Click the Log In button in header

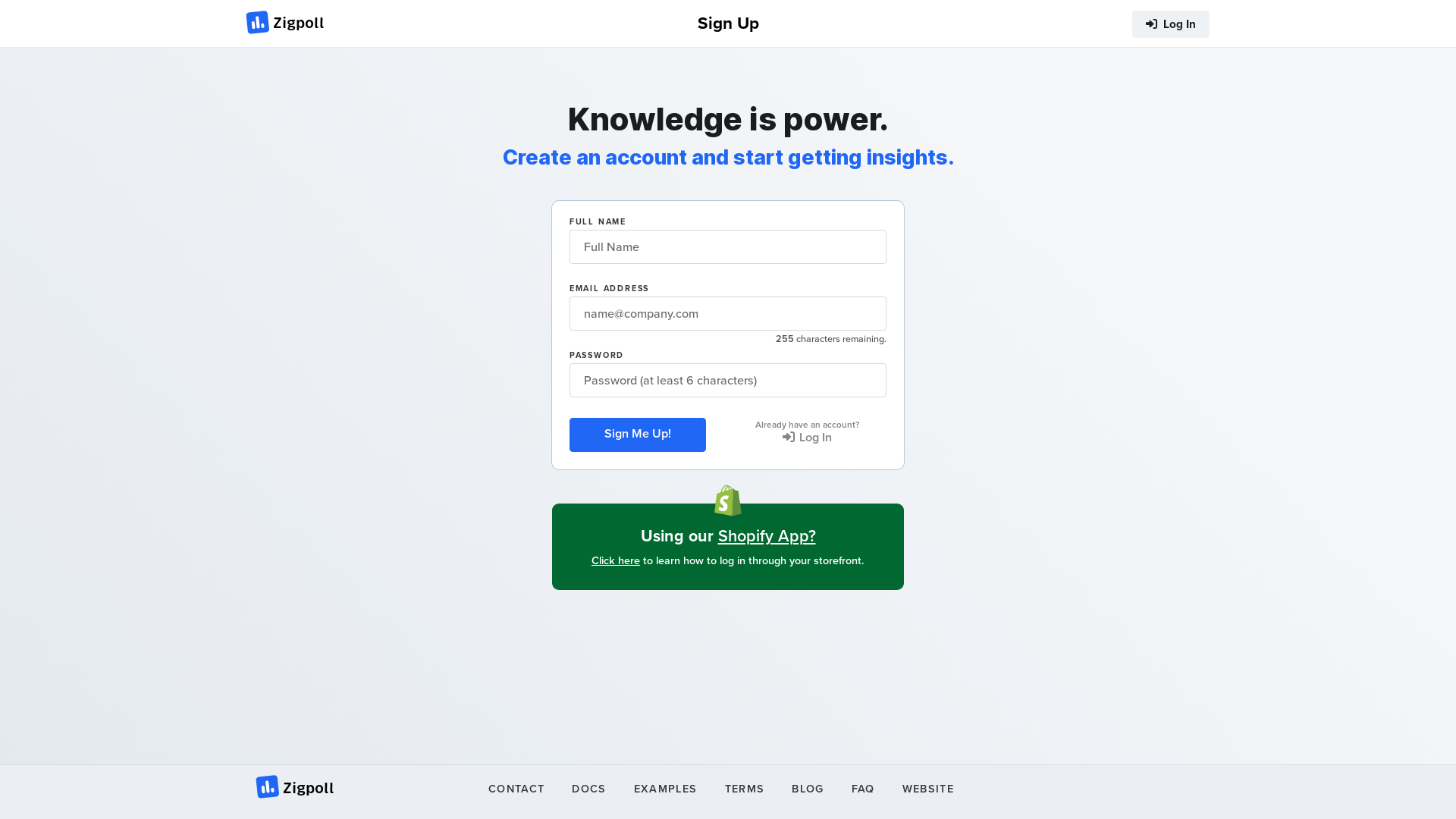(1170, 24)
